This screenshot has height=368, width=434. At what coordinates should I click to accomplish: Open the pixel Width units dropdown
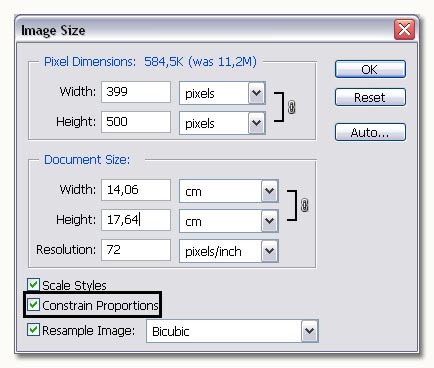click(222, 93)
